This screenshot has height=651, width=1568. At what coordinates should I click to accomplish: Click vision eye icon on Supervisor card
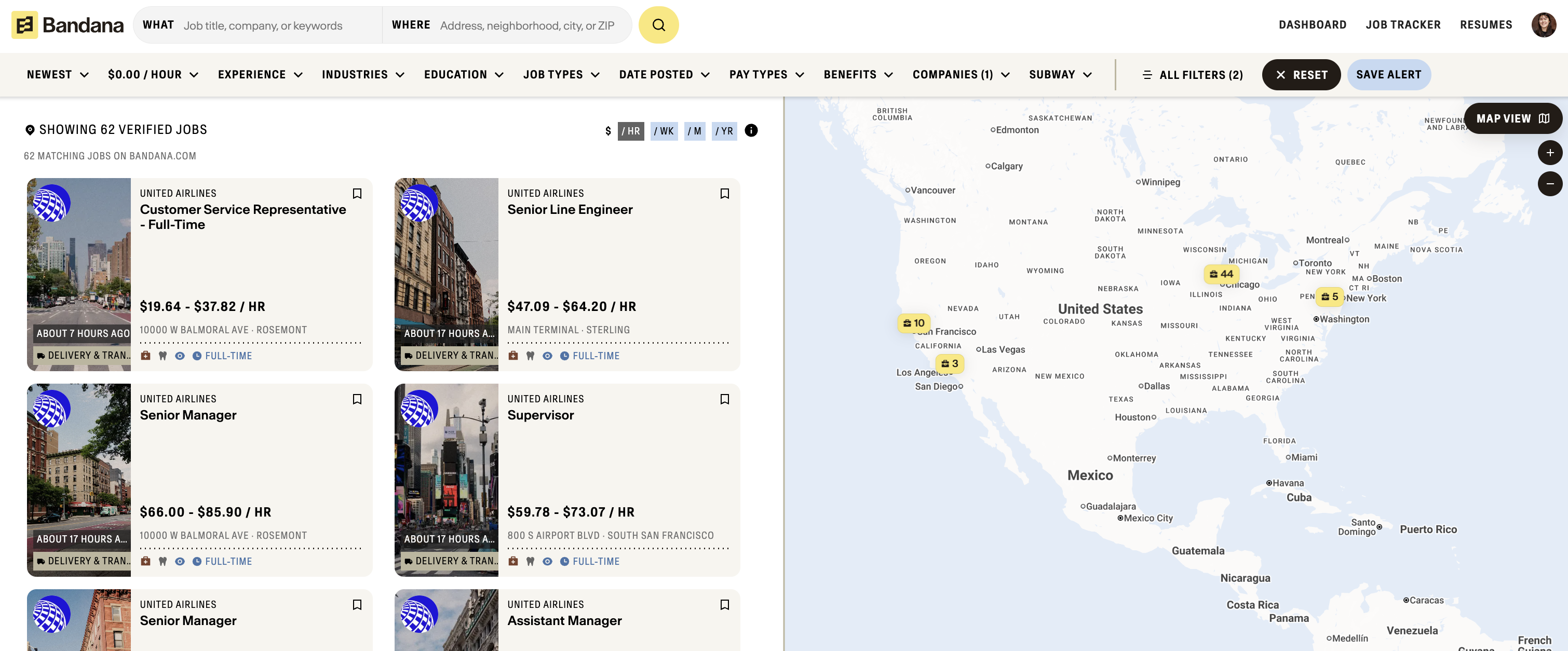click(547, 562)
